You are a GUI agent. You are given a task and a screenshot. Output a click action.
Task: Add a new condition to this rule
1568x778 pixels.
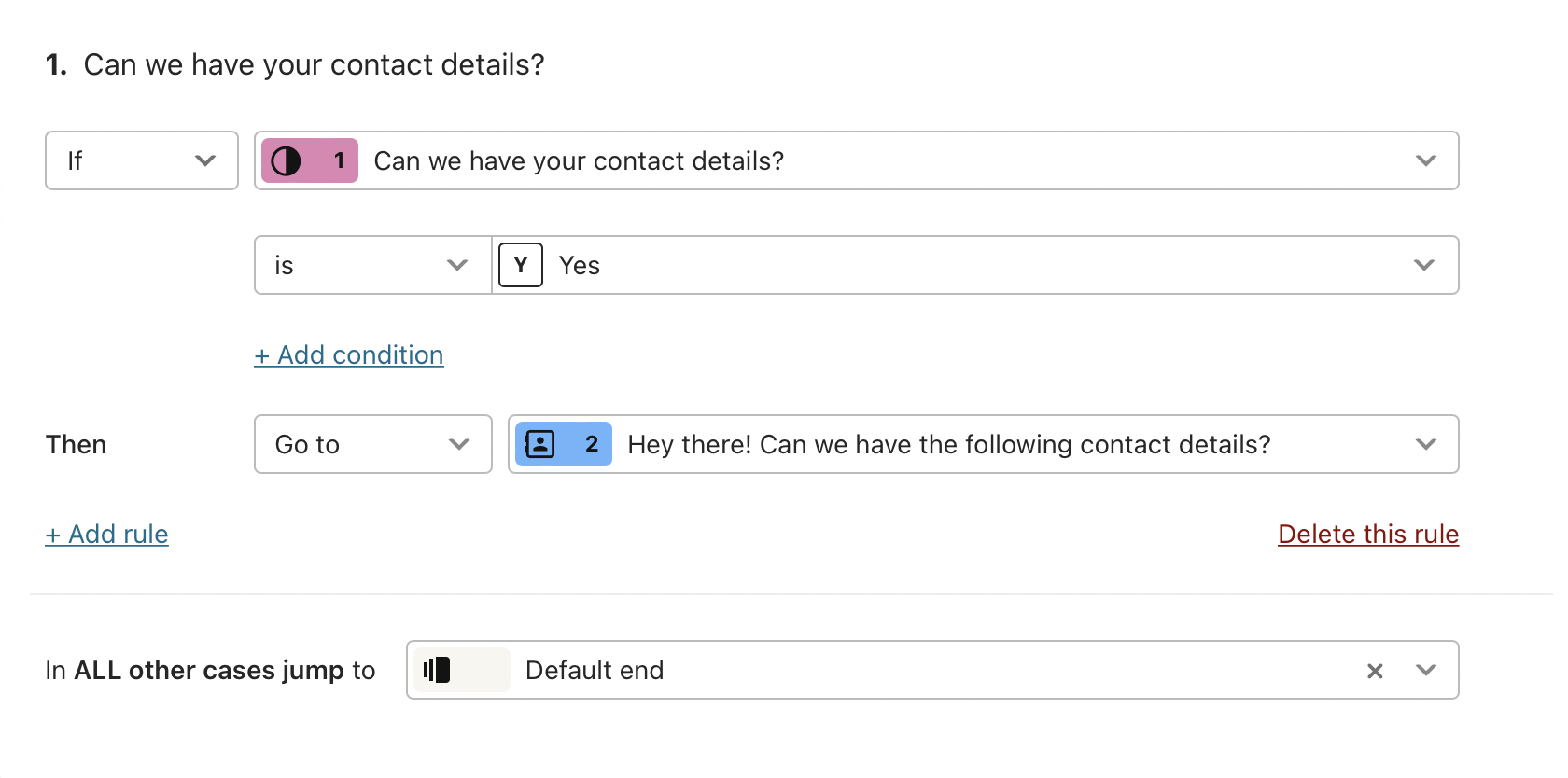pyautogui.click(x=349, y=354)
